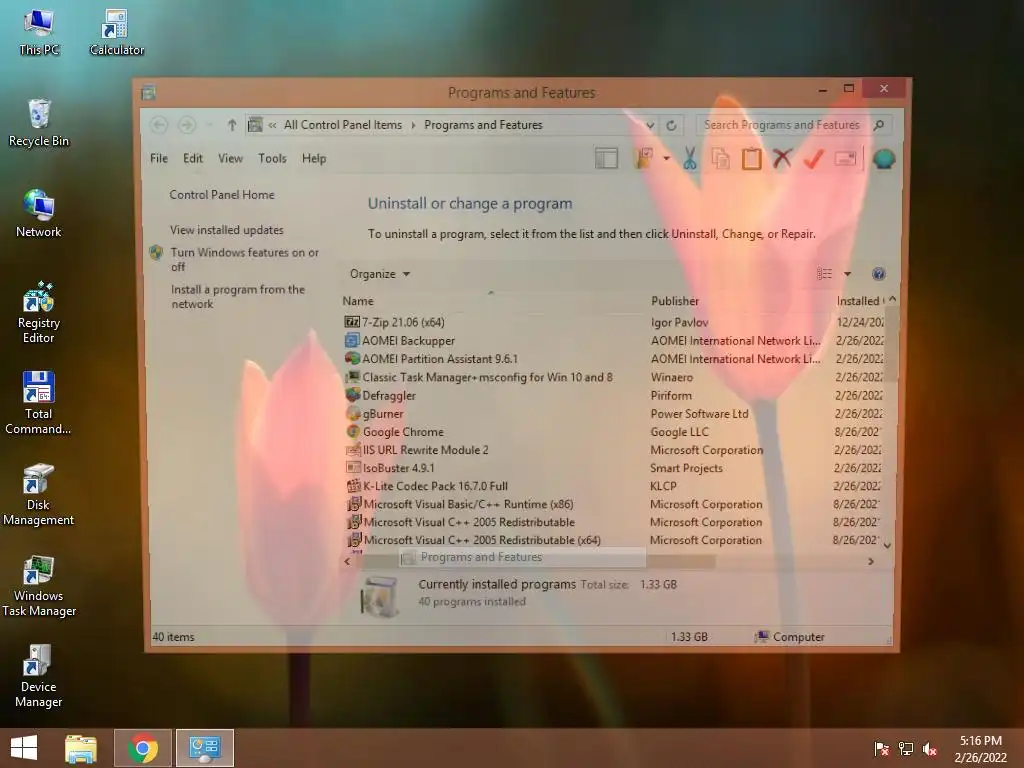Open the Organize dropdown
1024x768 pixels.
pos(379,274)
